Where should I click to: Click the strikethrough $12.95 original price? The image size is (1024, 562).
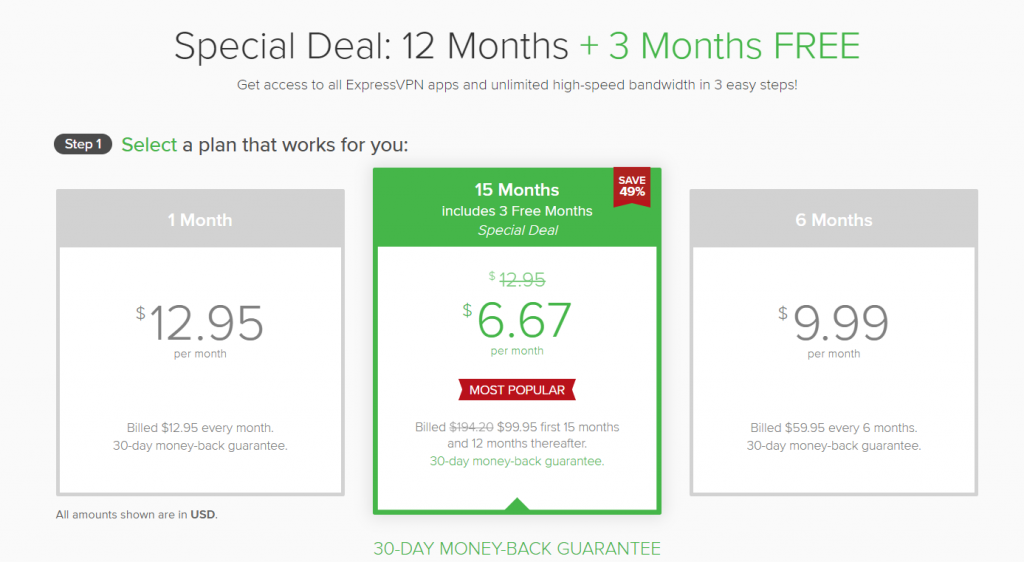coord(517,279)
